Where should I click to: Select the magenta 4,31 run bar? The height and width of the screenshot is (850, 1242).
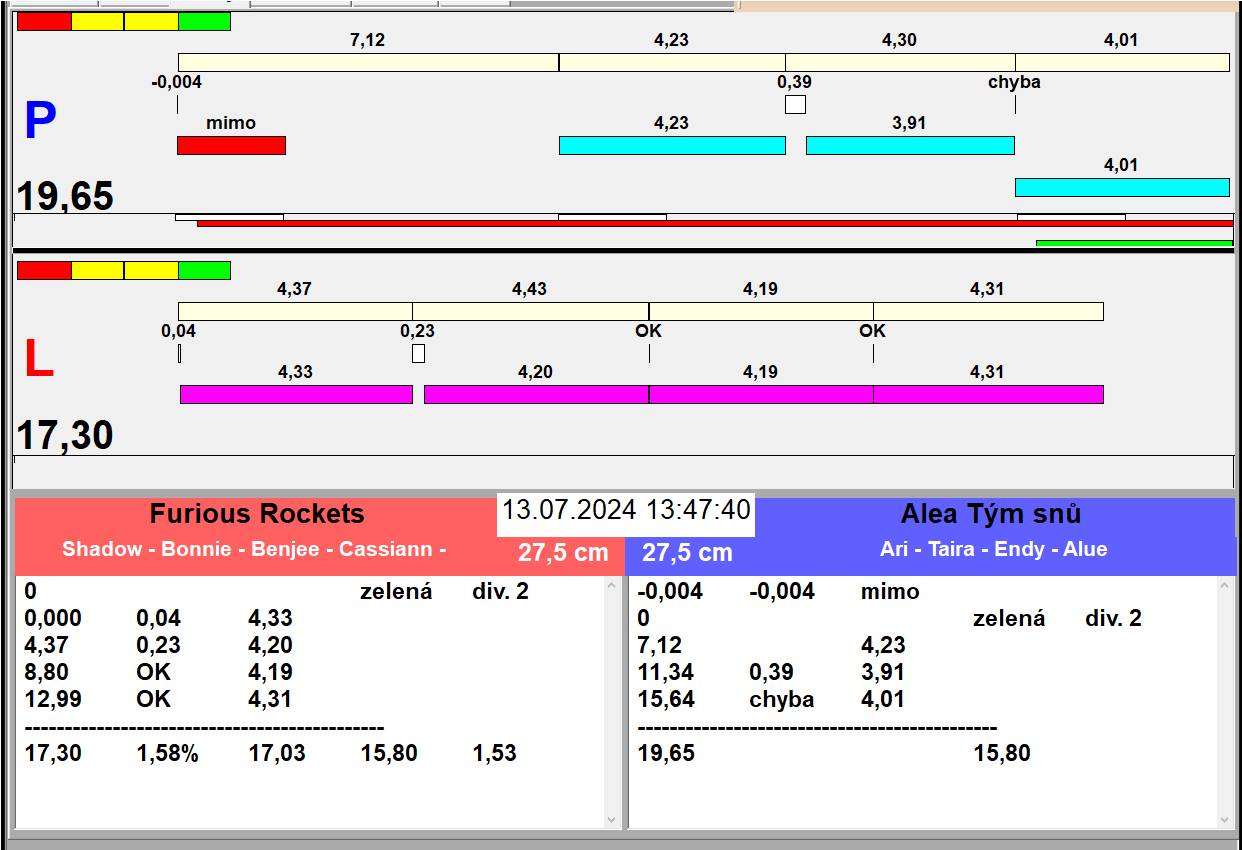point(988,394)
